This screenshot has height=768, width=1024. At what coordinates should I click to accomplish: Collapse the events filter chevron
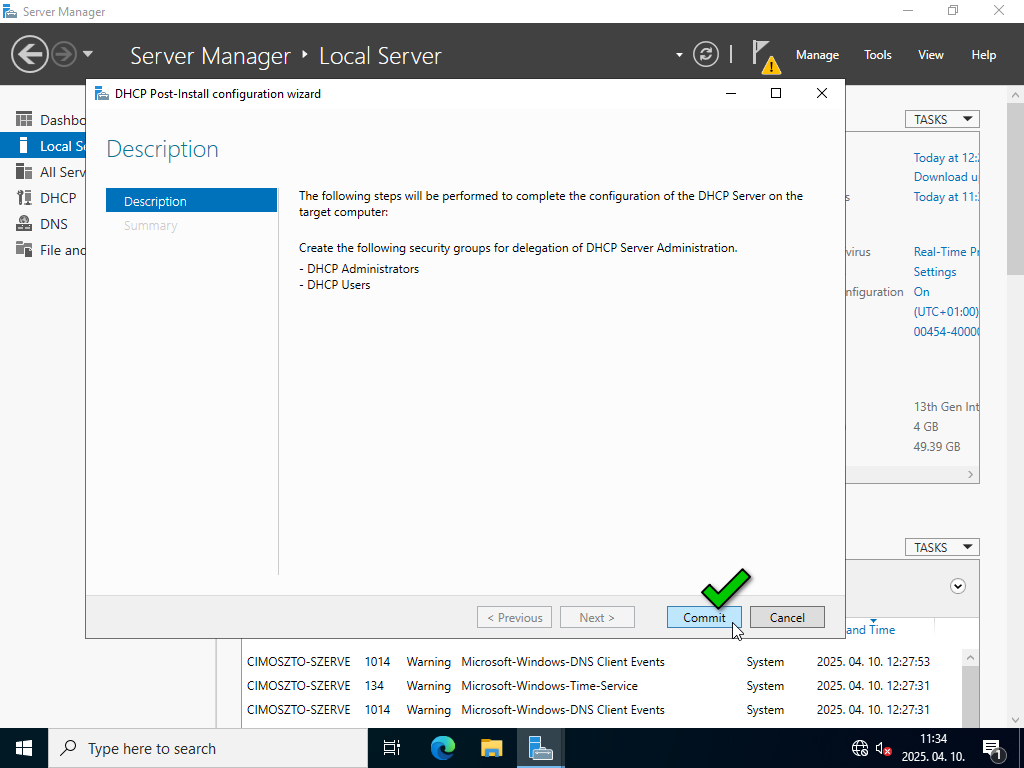(958, 586)
